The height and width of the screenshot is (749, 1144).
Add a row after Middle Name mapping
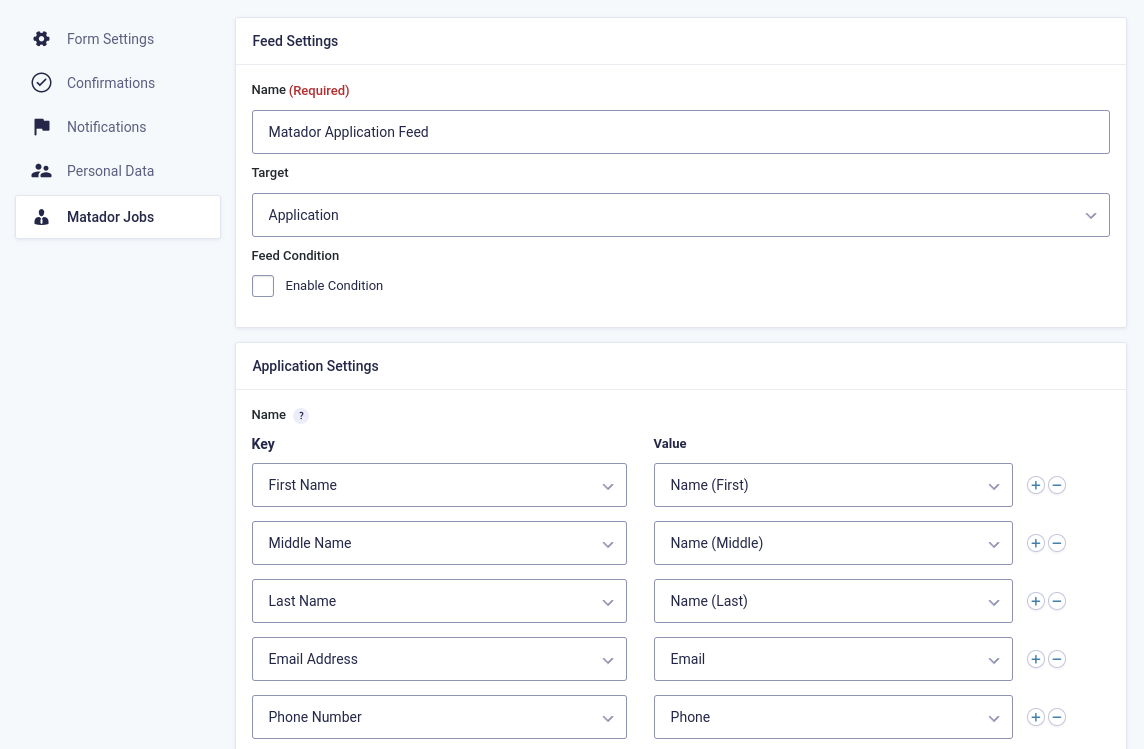click(1035, 543)
